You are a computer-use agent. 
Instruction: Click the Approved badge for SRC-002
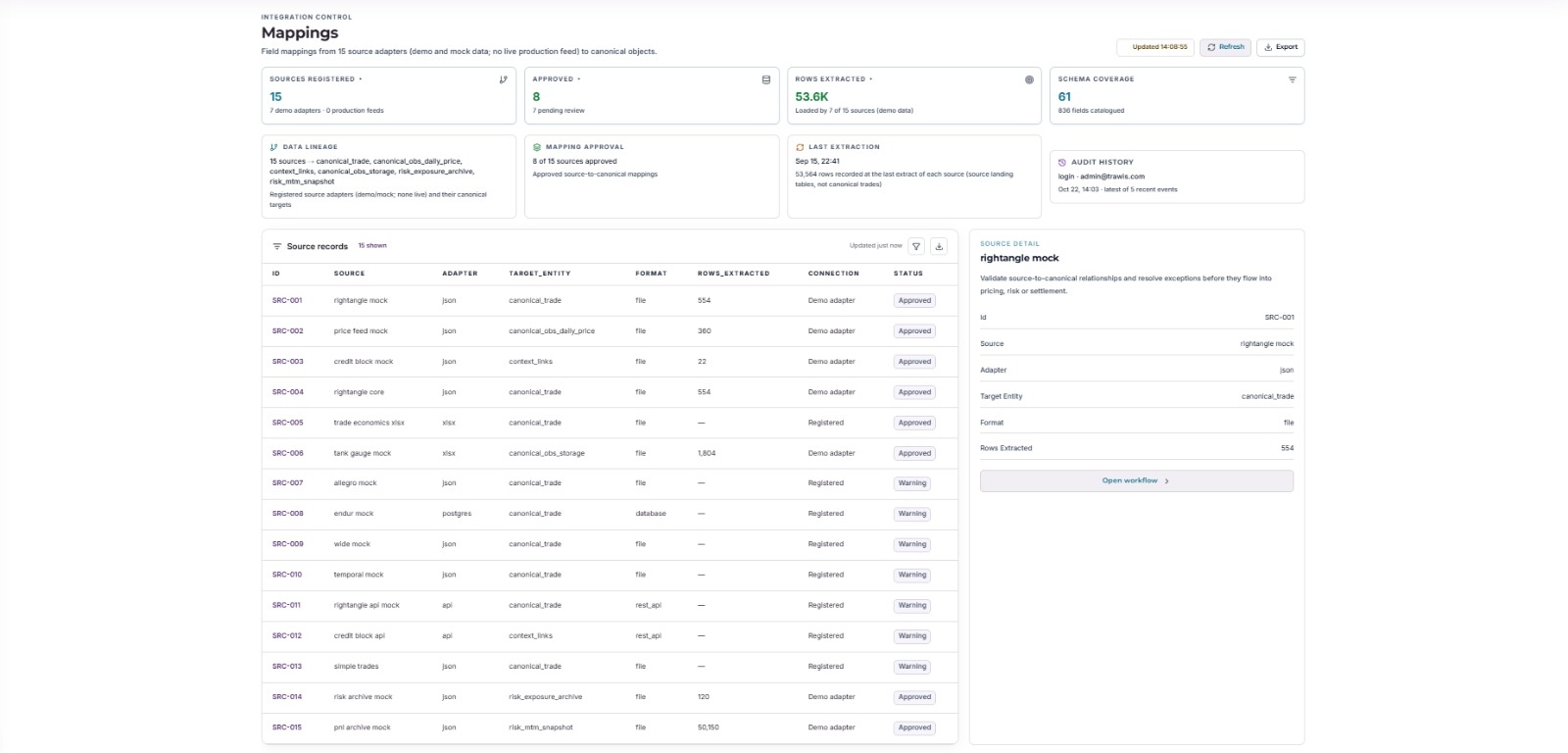[x=914, y=331]
